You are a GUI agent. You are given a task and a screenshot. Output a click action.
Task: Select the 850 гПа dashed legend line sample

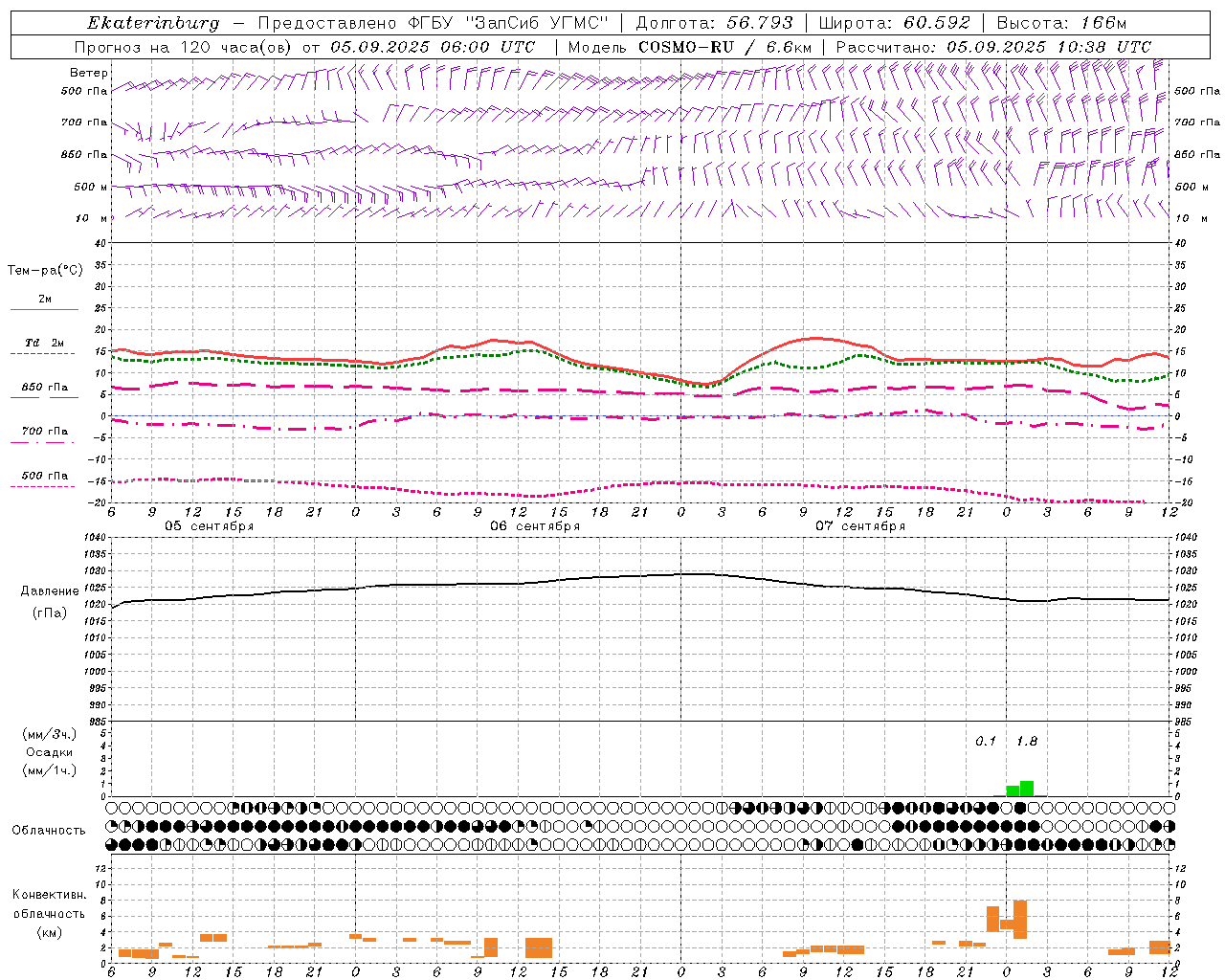tap(44, 397)
